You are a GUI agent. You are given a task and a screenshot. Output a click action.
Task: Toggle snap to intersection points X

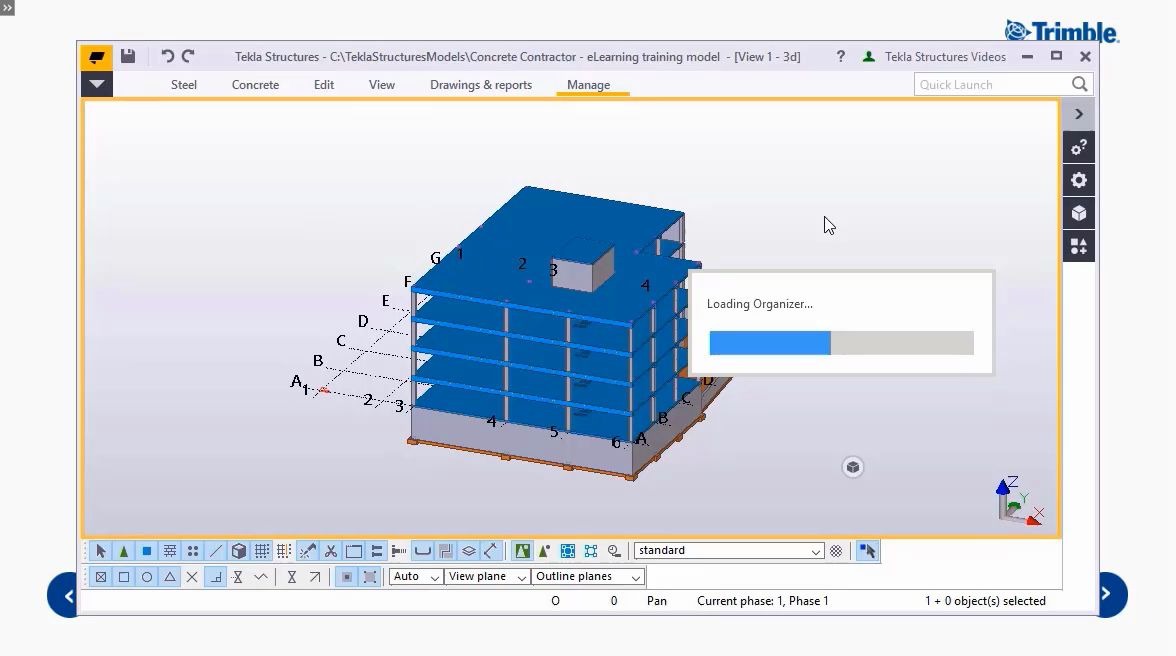[x=192, y=577]
